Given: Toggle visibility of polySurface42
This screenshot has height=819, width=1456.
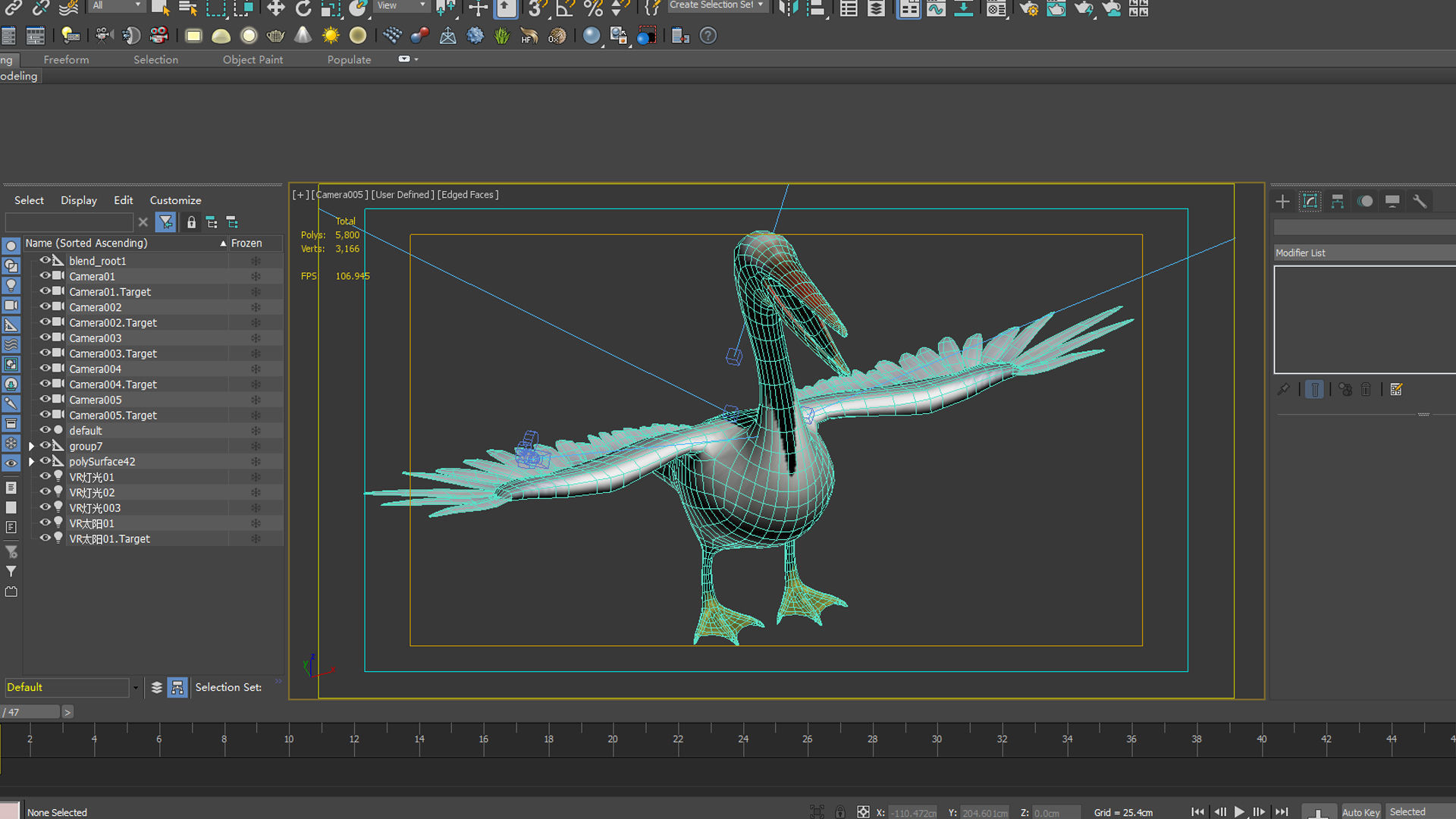Looking at the screenshot, I should pos(45,461).
